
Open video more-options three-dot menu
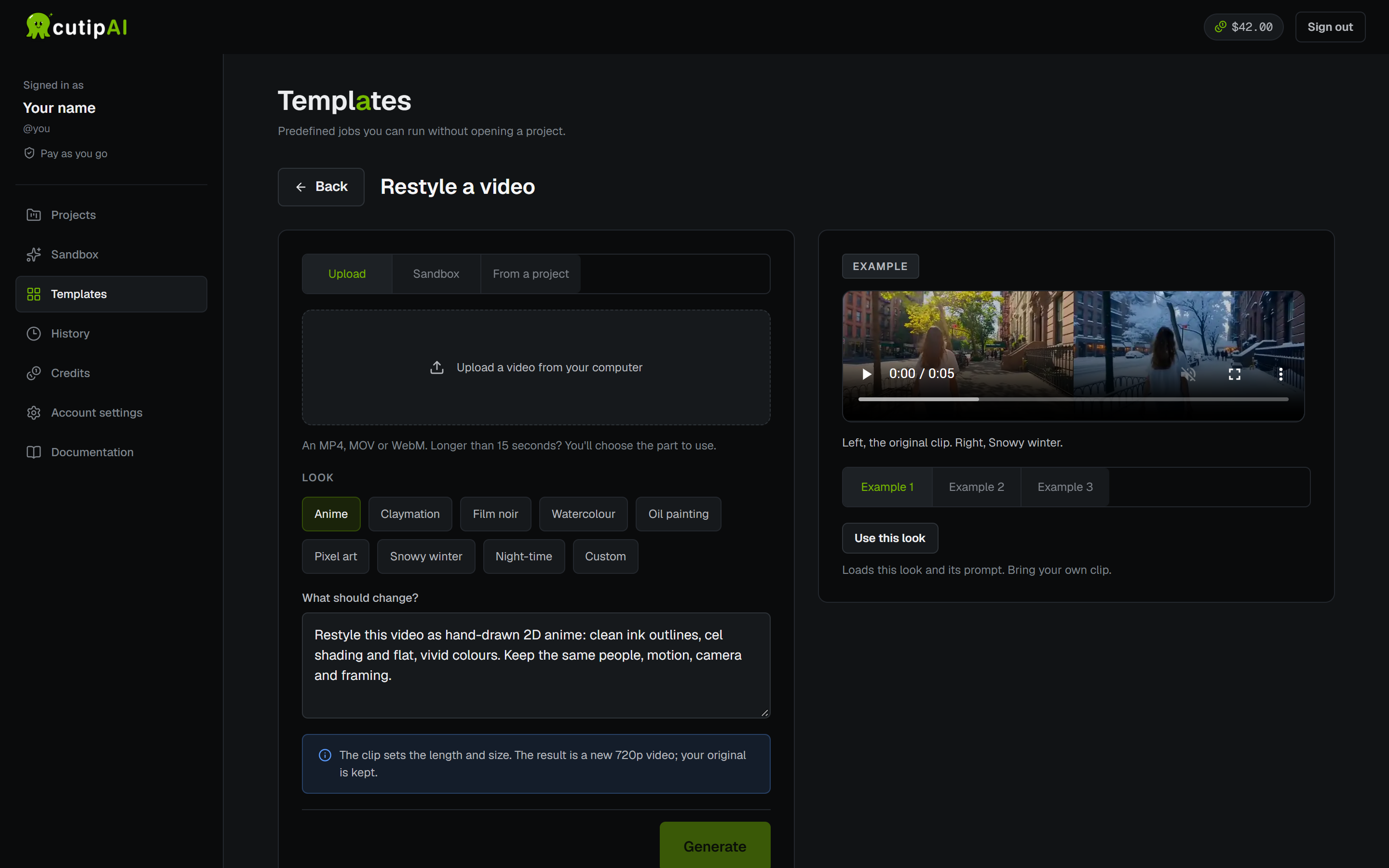coord(1280,374)
